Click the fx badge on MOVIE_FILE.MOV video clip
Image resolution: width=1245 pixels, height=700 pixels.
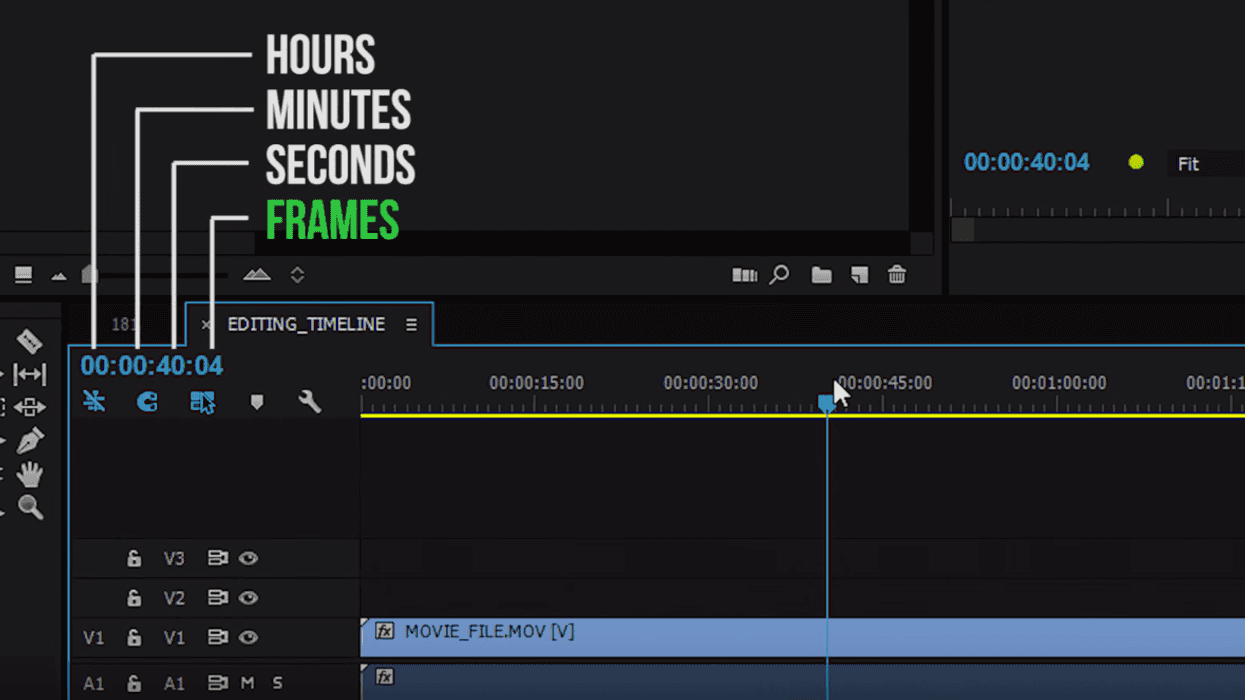tap(384, 631)
